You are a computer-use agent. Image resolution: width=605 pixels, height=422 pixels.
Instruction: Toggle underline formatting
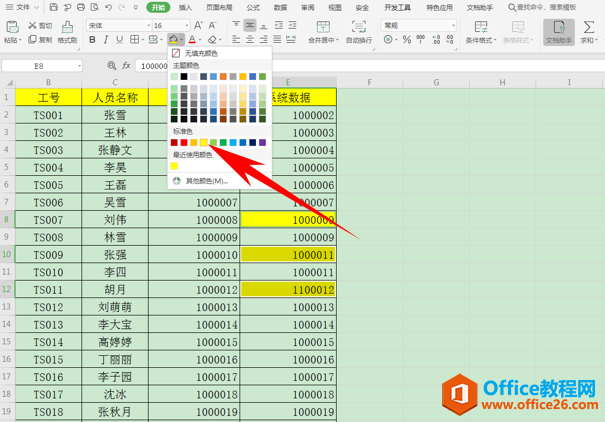click(x=120, y=39)
